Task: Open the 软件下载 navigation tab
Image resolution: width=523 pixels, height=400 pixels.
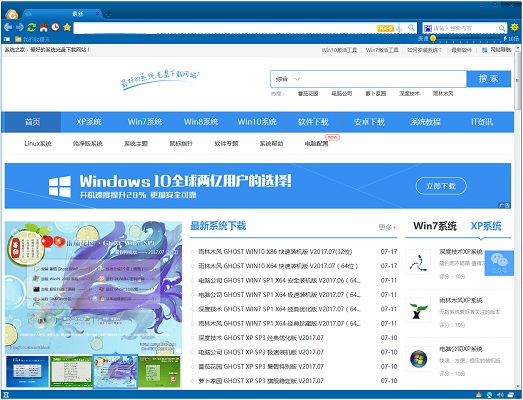Action: coord(313,122)
